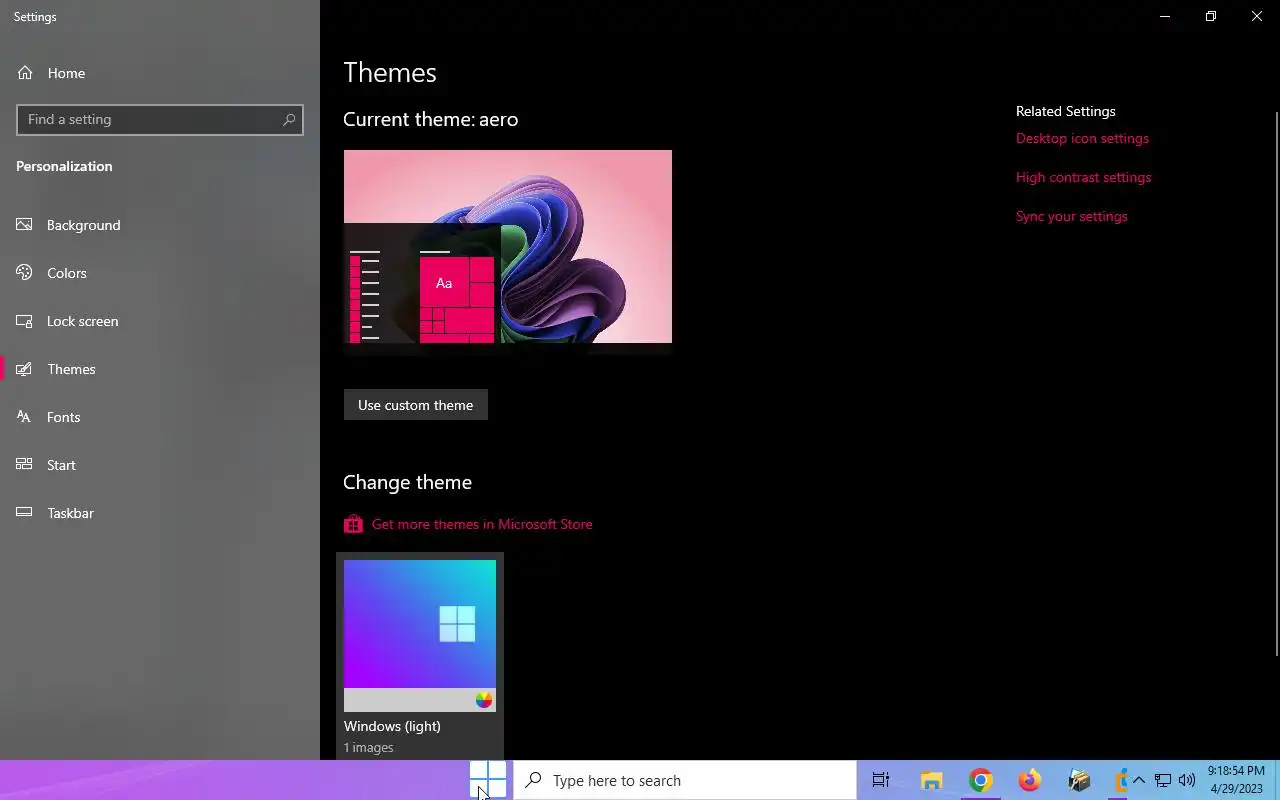
Task: Click the Microsoft Store bag icon
Action: point(353,524)
